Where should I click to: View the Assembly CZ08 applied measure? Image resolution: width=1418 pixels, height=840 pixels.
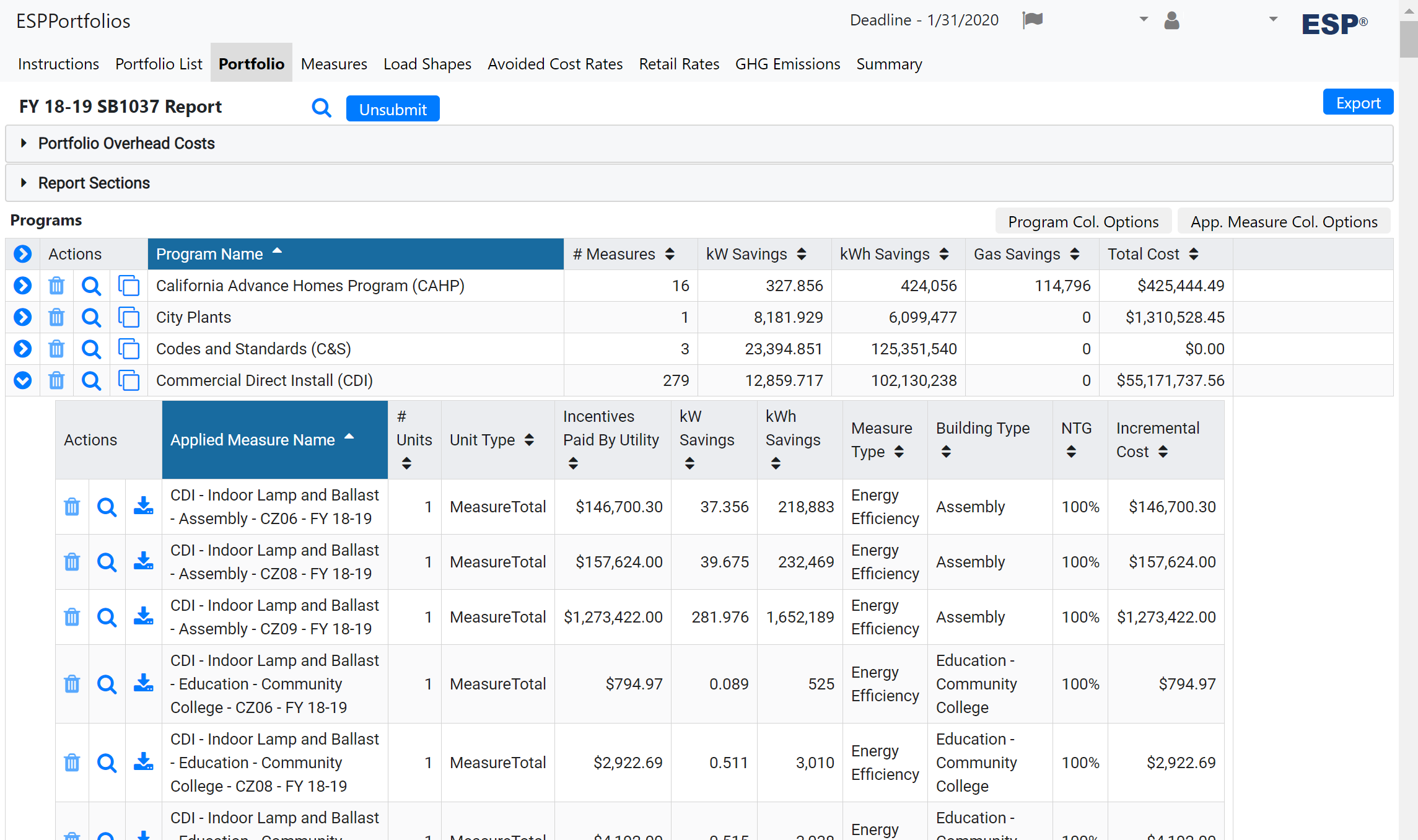(x=107, y=562)
